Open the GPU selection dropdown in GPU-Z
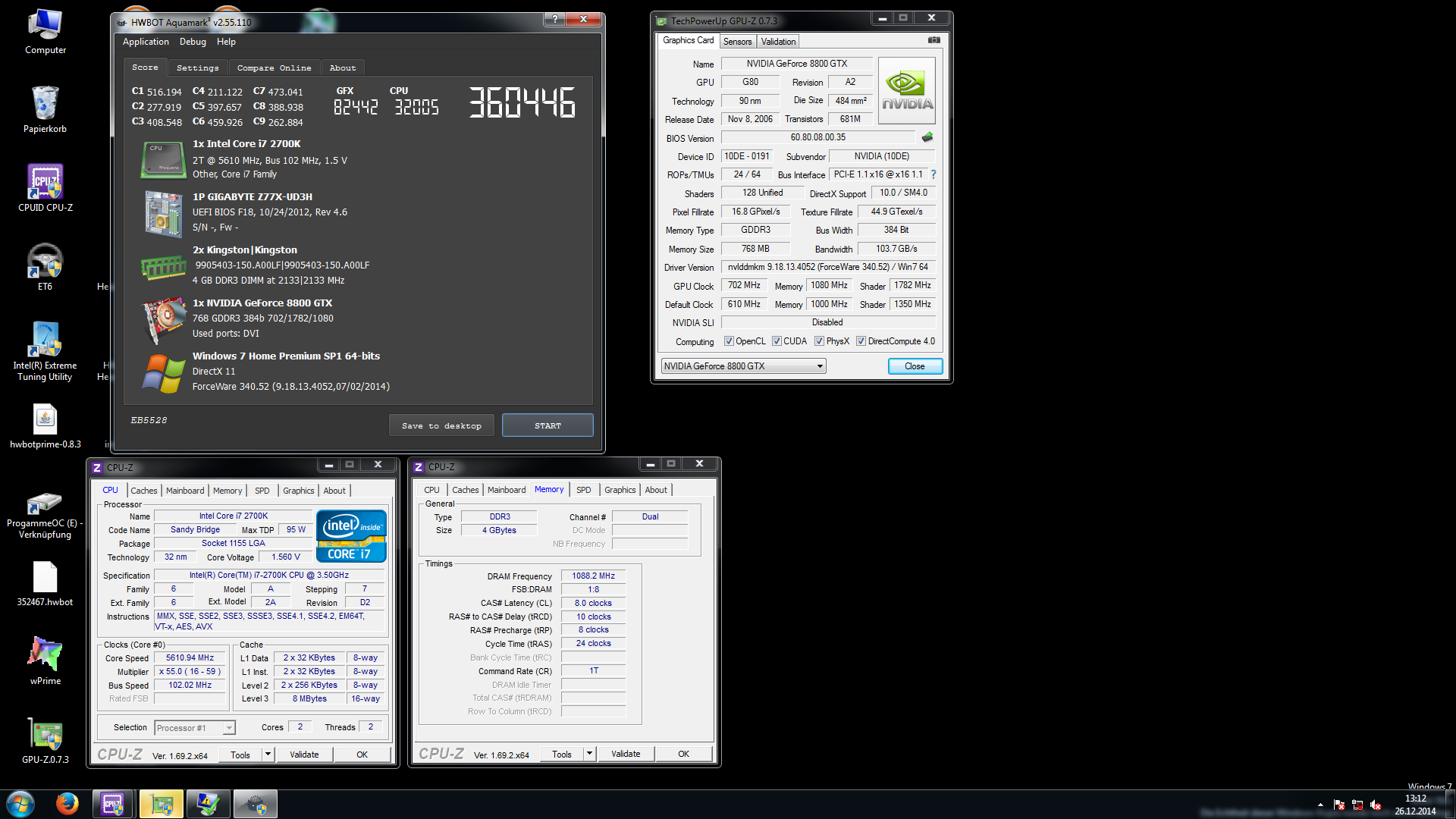Image resolution: width=1456 pixels, height=819 pixels. click(x=743, y=366)
